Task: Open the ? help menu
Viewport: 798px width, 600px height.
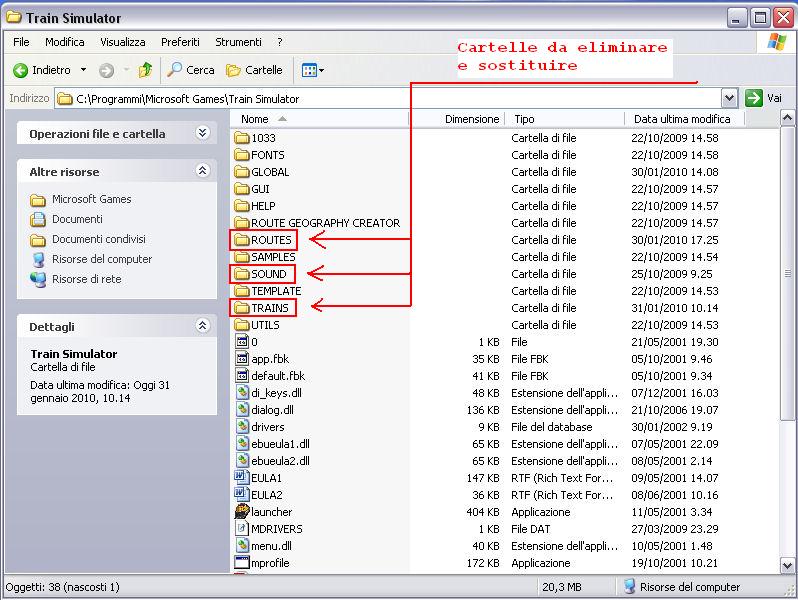Action: pos(279,42)
